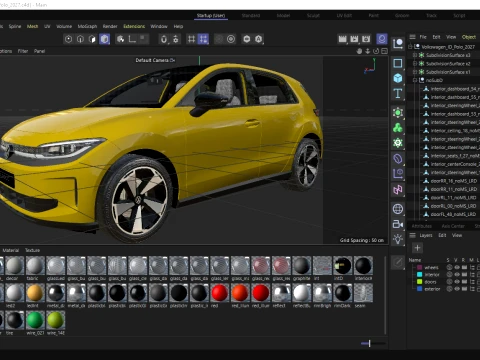Open the MoGraph menu

click(87, 26)
